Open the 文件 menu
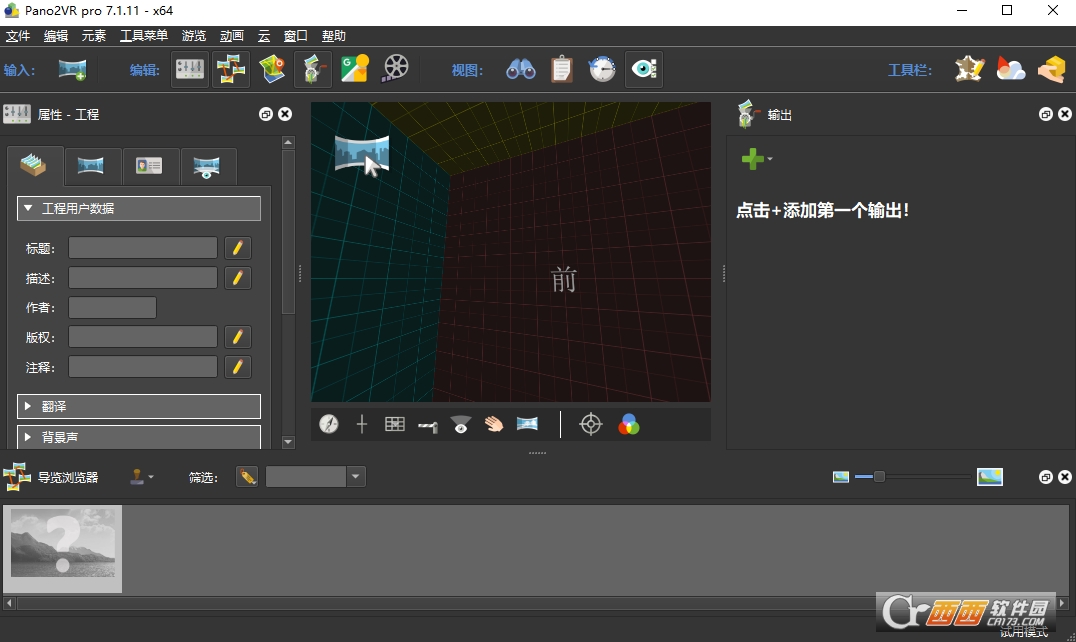The image size is (1076, 642). [18, 36]
